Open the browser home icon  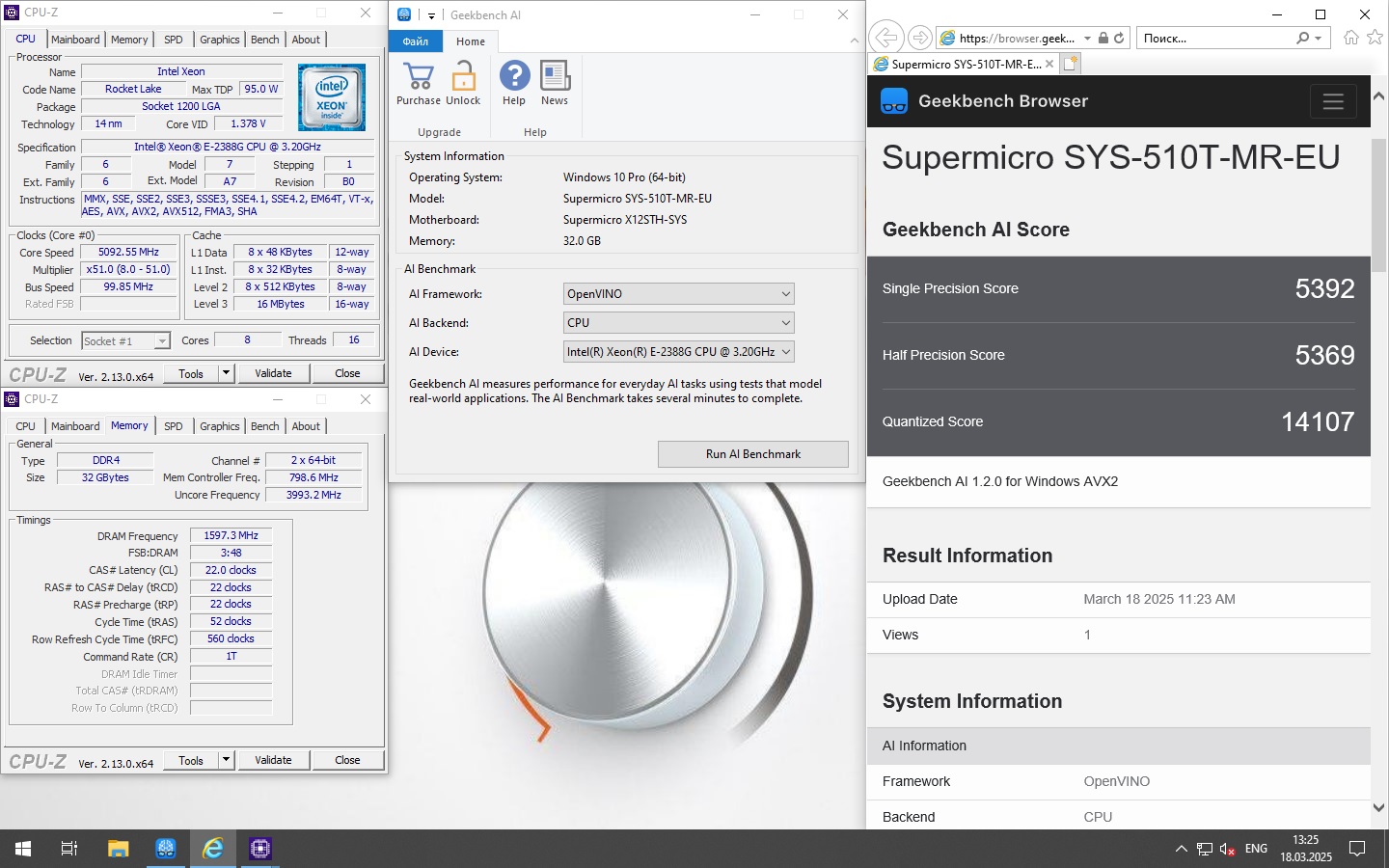coord(1351,38)
